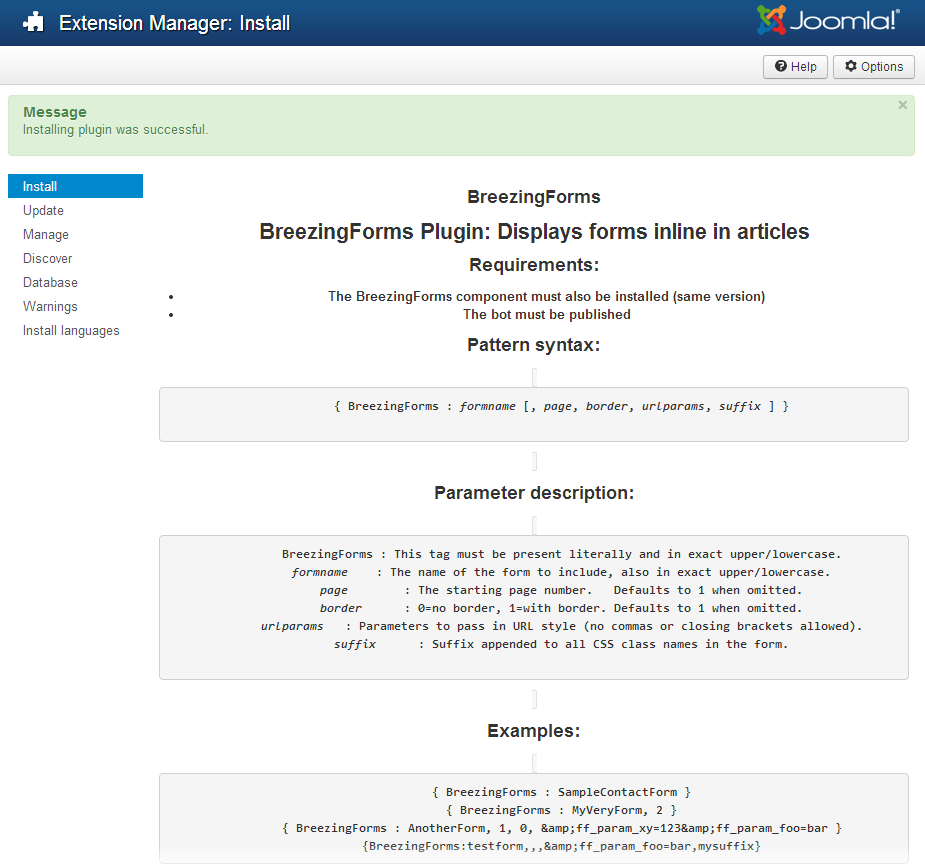
Task: Click the 'formname' parameter description line
Action: (560, 572)
